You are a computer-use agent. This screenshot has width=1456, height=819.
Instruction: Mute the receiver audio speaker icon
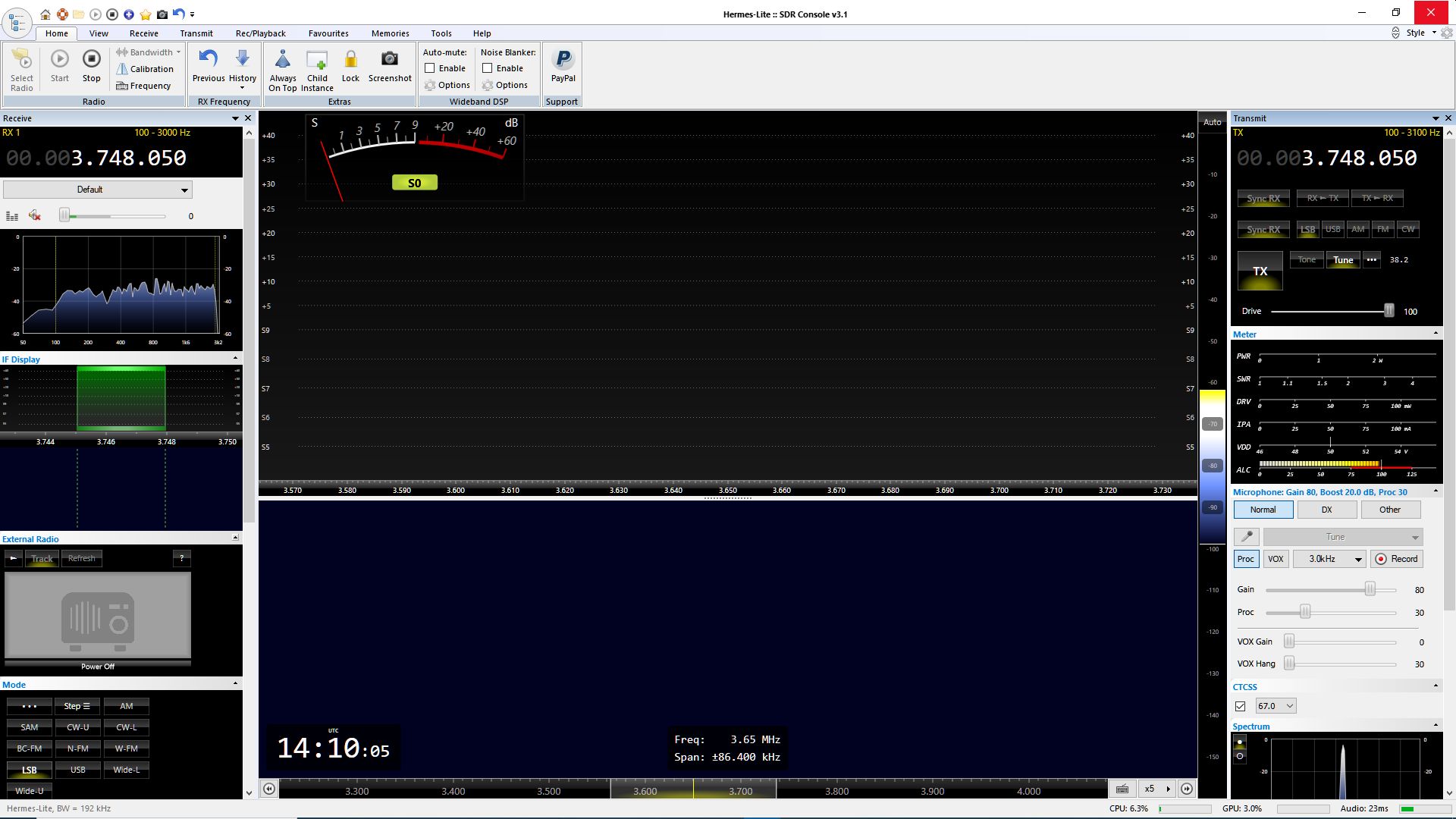pos(35,216)
